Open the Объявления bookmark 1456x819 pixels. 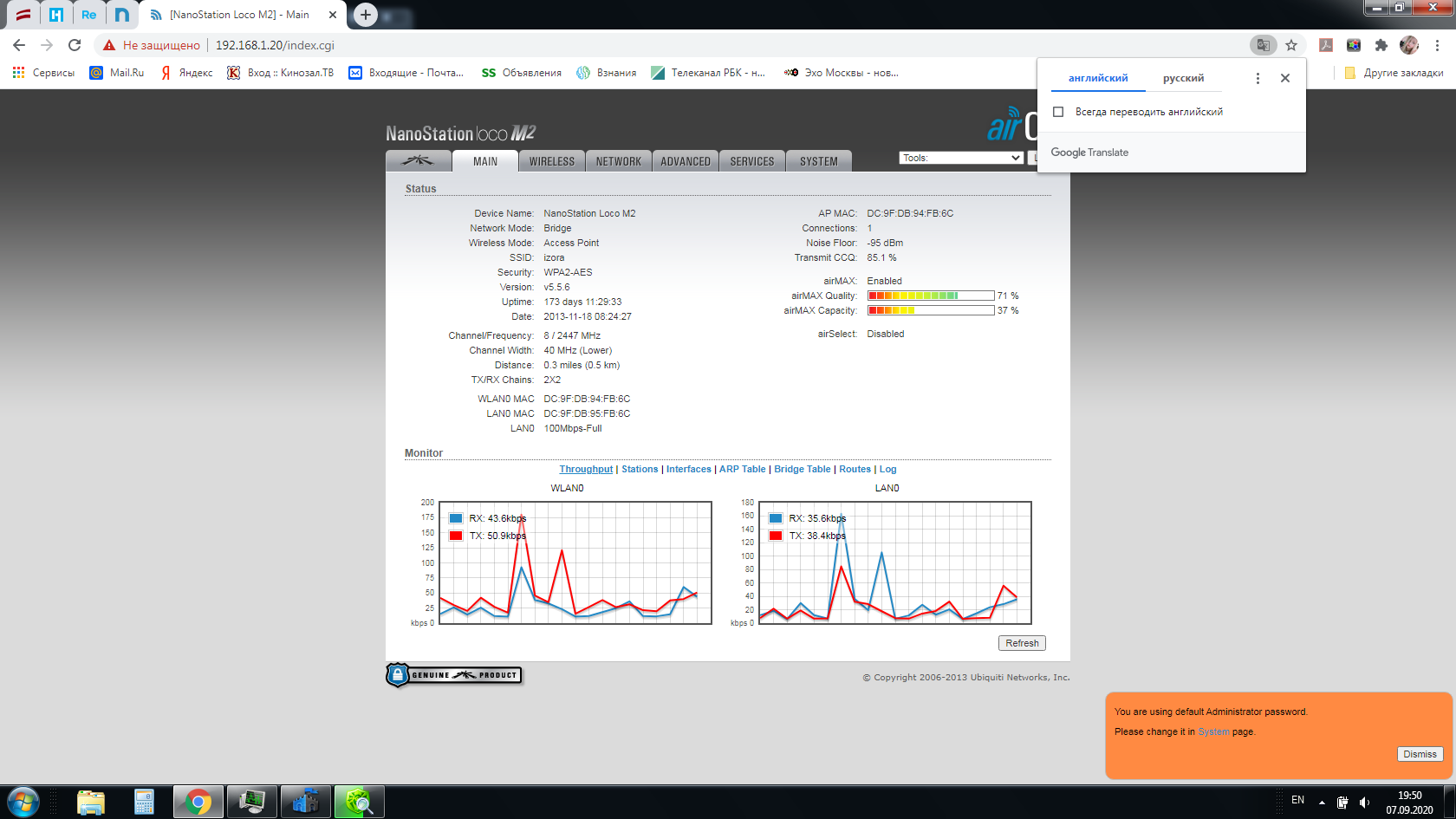pyautogui.click(x=522, y=73)
